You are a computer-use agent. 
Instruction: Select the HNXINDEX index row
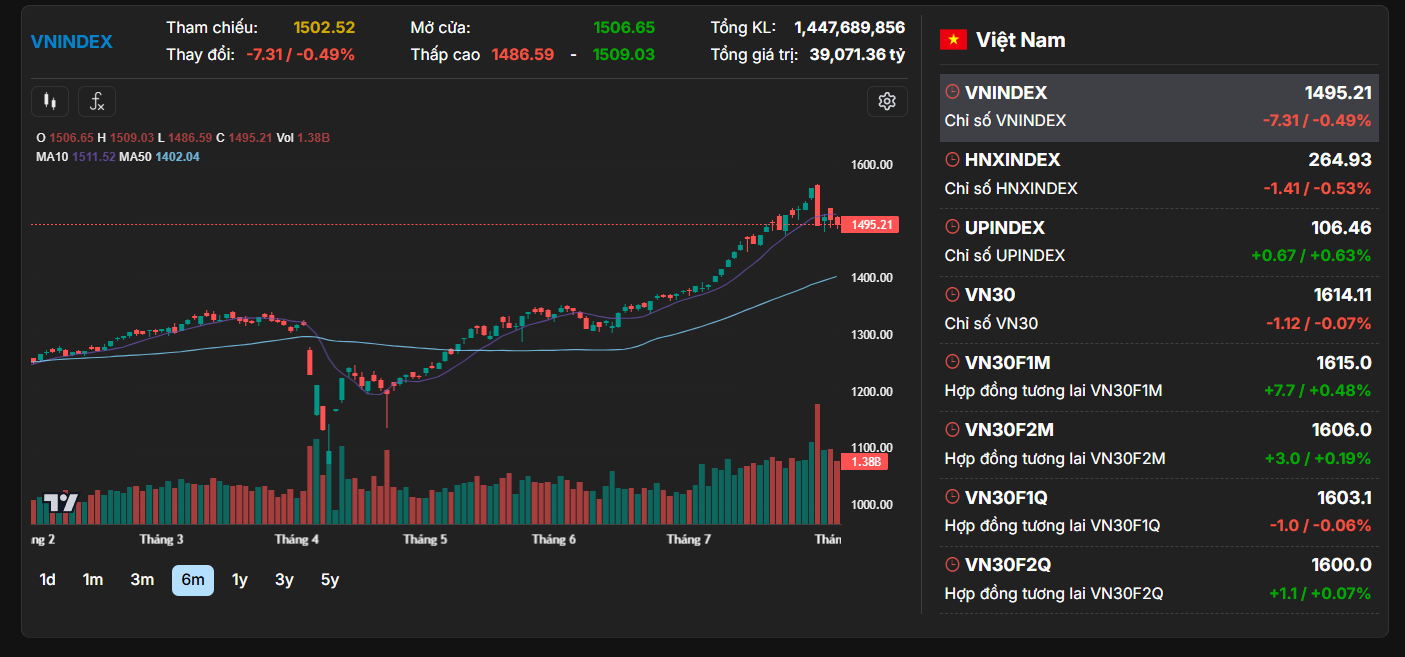1159,174
